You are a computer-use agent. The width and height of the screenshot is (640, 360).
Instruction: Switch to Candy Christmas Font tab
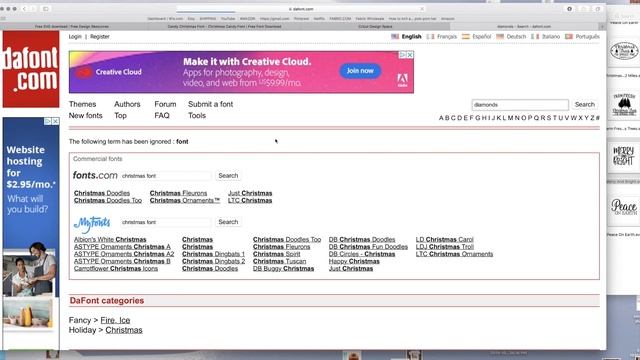[224, 27]
